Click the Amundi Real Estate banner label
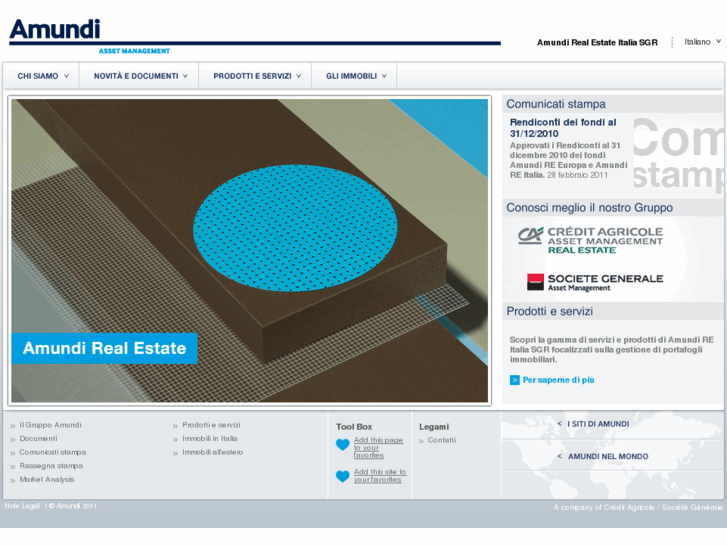 point(104,348)
